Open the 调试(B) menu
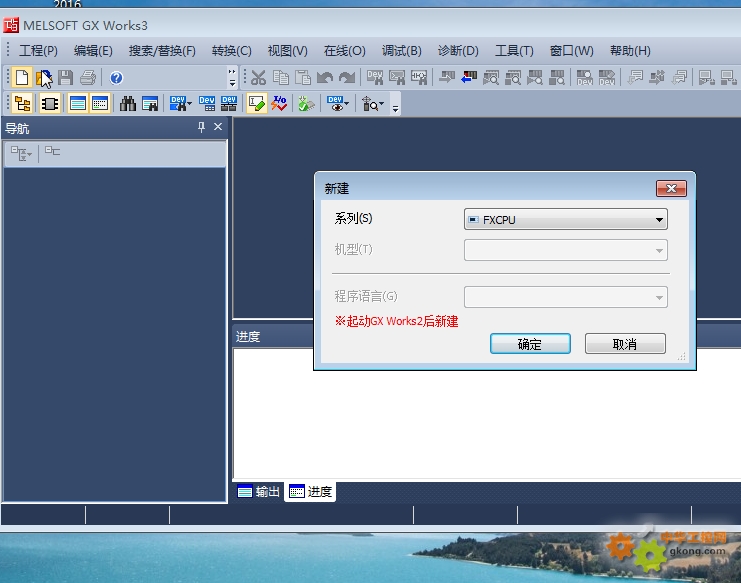This screenshot has width=741, height=583. 402,51
